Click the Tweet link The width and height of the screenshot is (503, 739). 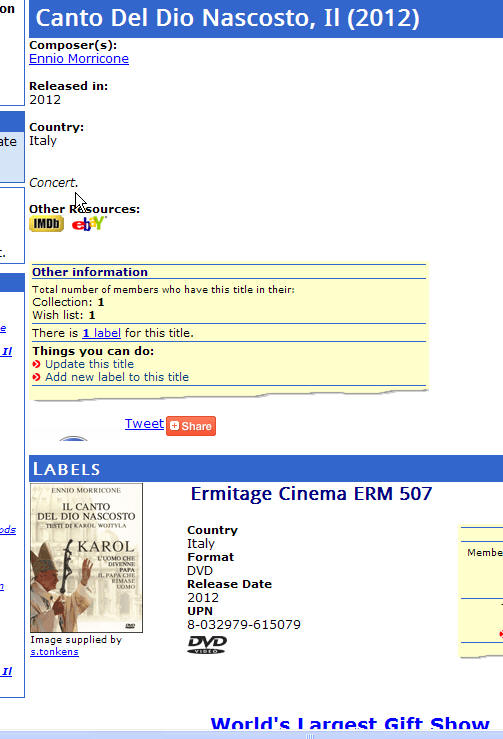point(144,424)
